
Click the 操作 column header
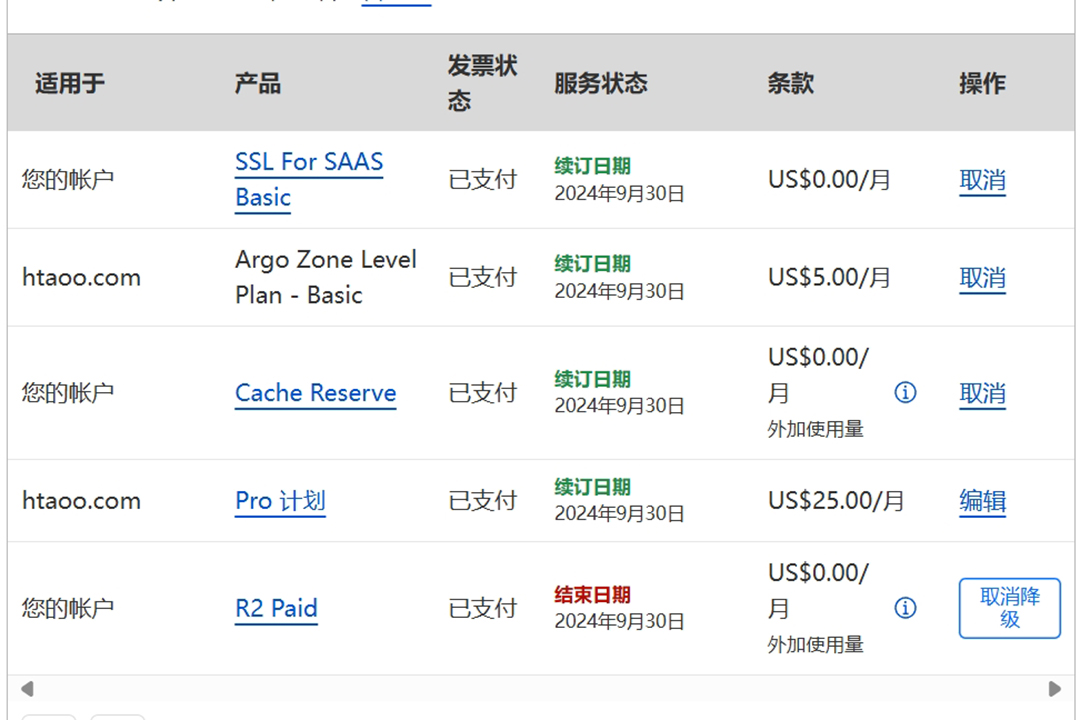click(x=982, y=83)
